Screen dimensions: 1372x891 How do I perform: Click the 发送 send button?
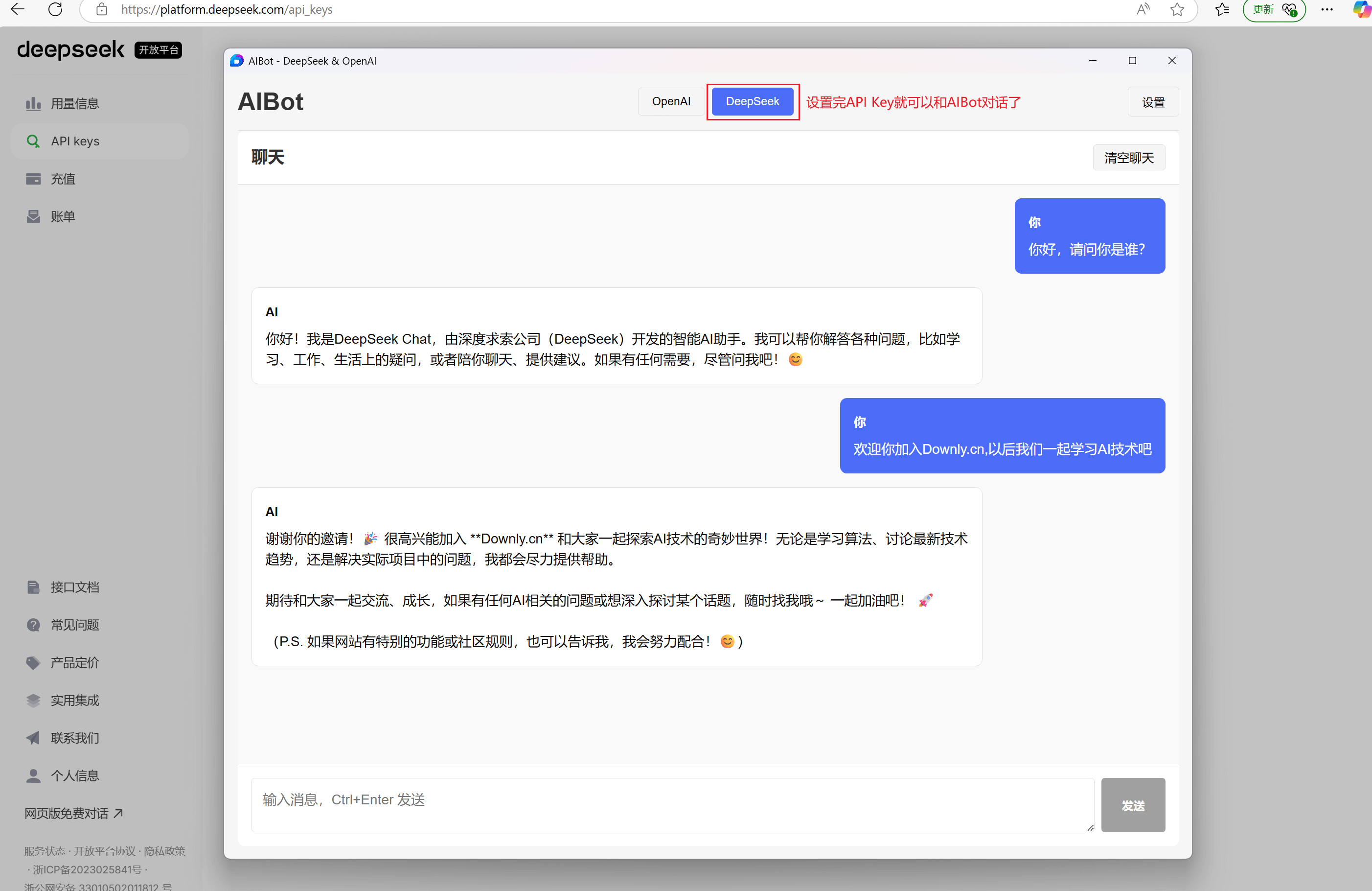[1133, 805]
